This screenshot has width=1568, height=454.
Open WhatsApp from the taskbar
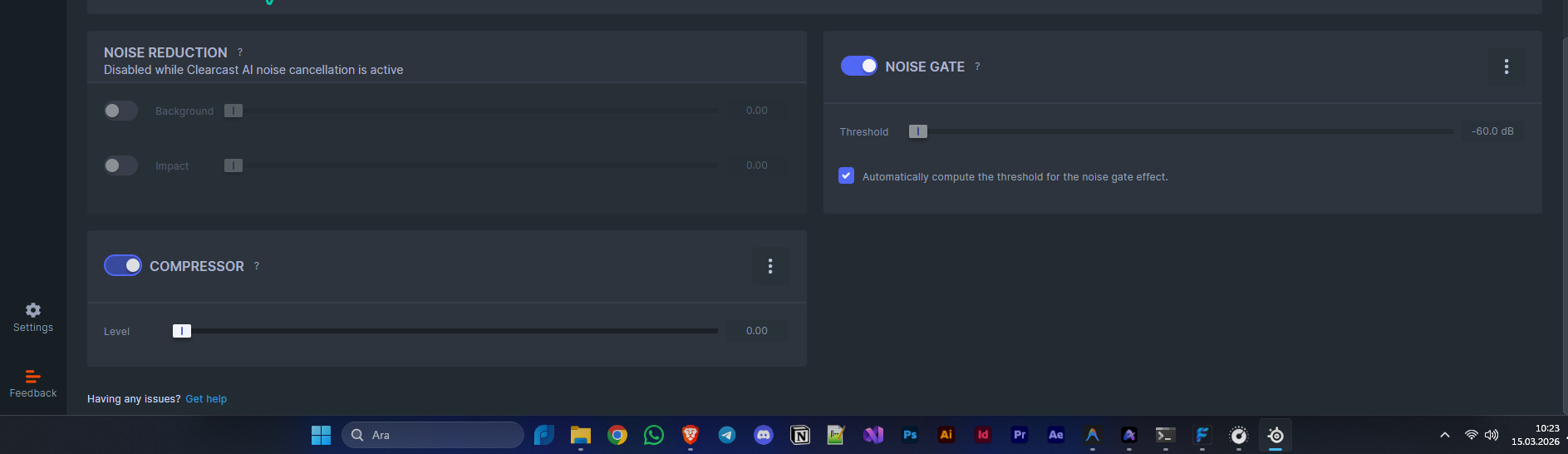coord(654,435)
